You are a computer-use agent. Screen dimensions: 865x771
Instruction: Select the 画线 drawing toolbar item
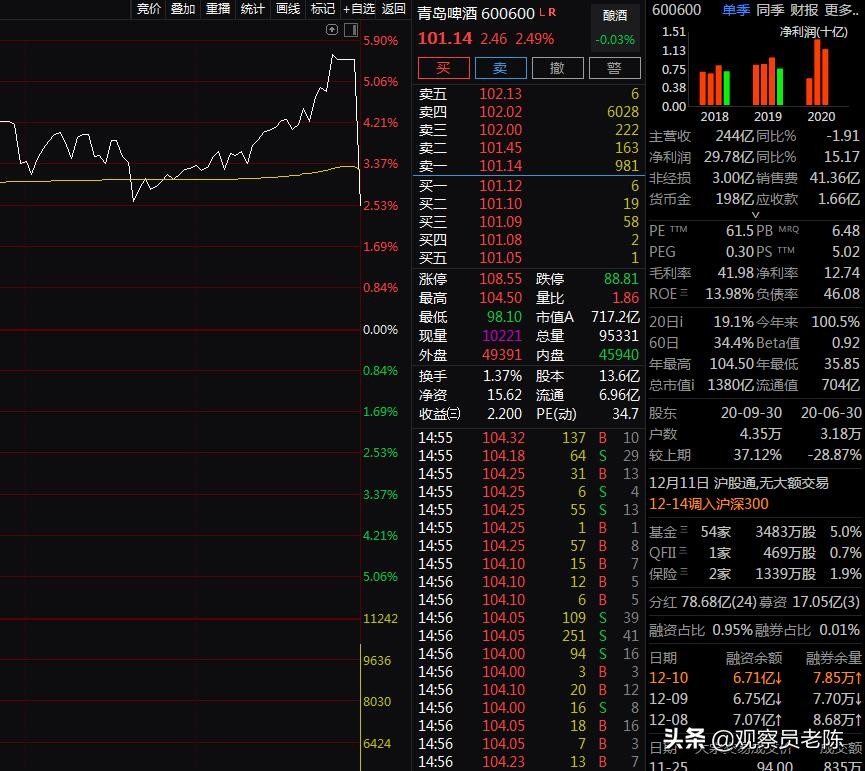[x=287, y=8]
